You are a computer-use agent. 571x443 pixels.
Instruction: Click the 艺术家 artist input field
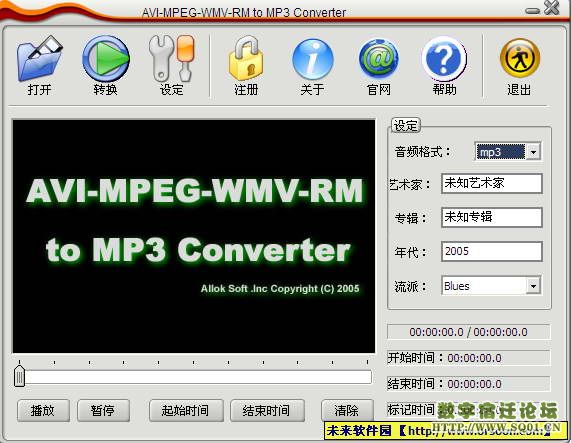tap(492, 183)
